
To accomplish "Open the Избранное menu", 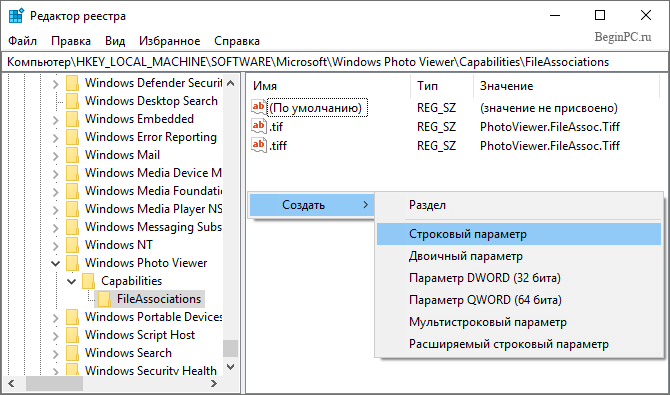I will coord(170,41).
